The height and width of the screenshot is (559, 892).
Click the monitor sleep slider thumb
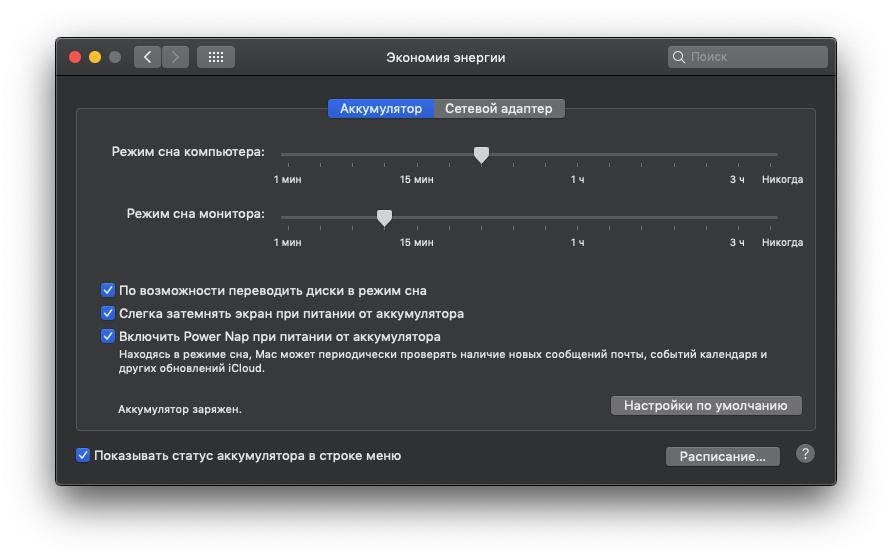pyautogui.click(x=385, y=218)
